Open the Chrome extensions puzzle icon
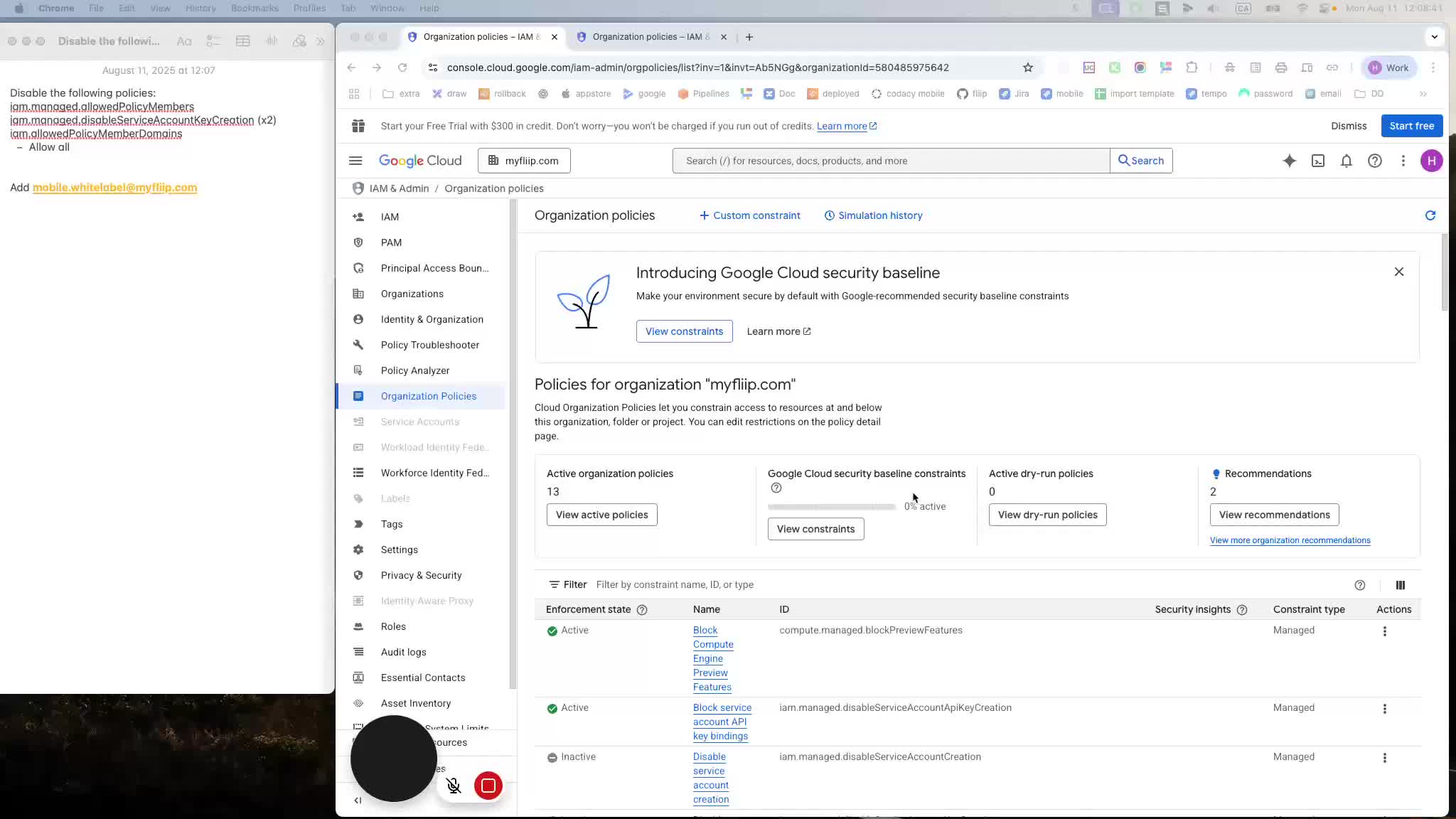The image size is (1456, 819). click(x=1192, y=68)
